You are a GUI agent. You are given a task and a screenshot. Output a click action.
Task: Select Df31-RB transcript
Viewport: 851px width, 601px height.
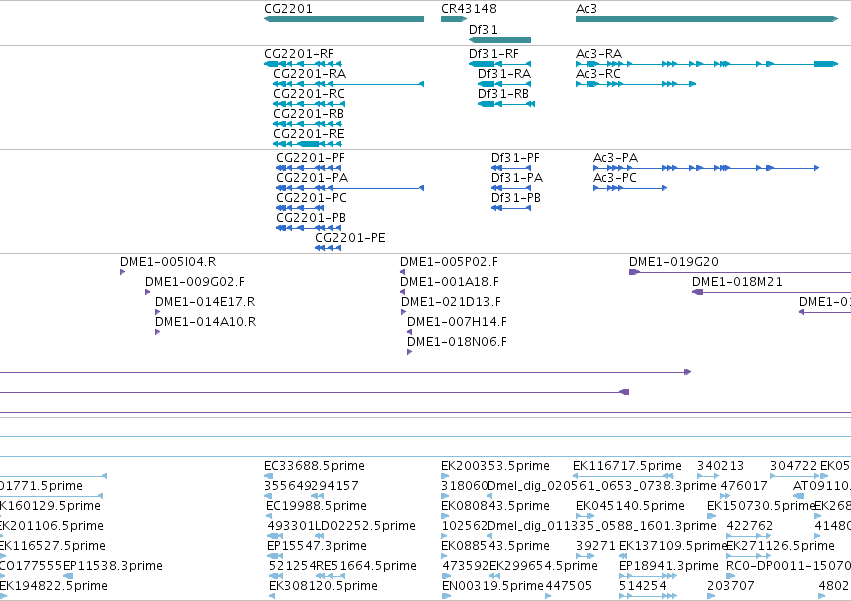click(506, 104)
